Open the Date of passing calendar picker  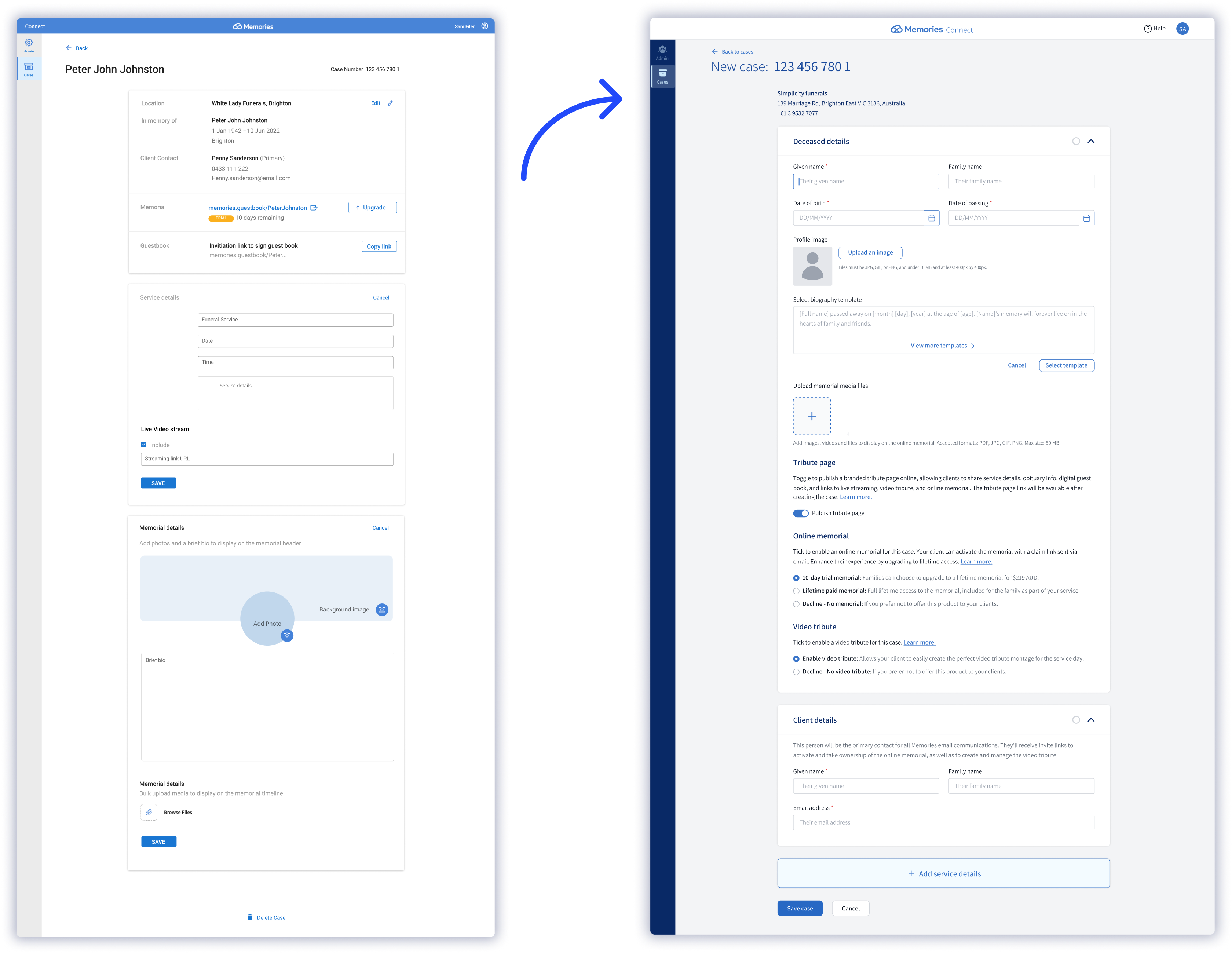click(x=1086, y=218)
